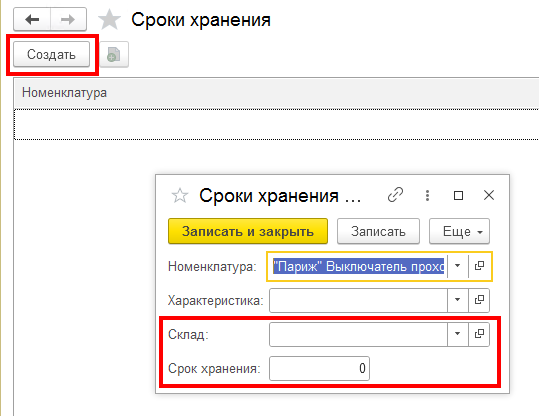Open Номенклатура item form icon
Viewport: 539px width, 416px height.
479,266
